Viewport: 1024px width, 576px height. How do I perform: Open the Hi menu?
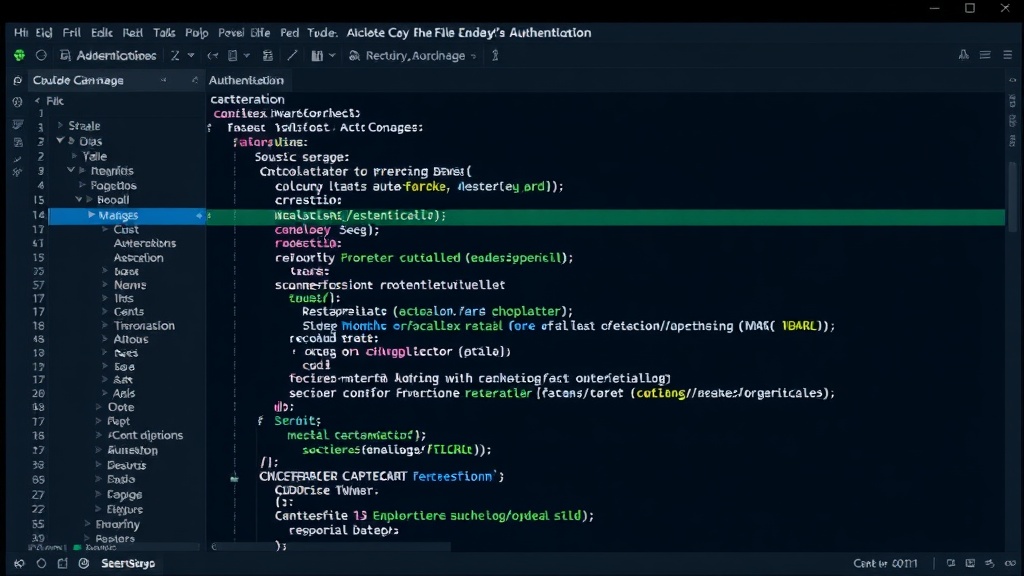click(x=21, y=33)
